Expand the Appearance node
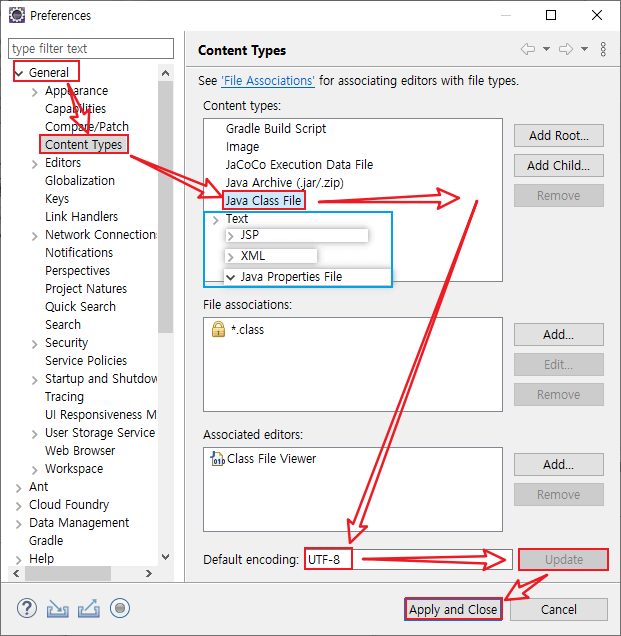Screen dimensions: 621x636 pyautogui.click(x=35, y=92)
